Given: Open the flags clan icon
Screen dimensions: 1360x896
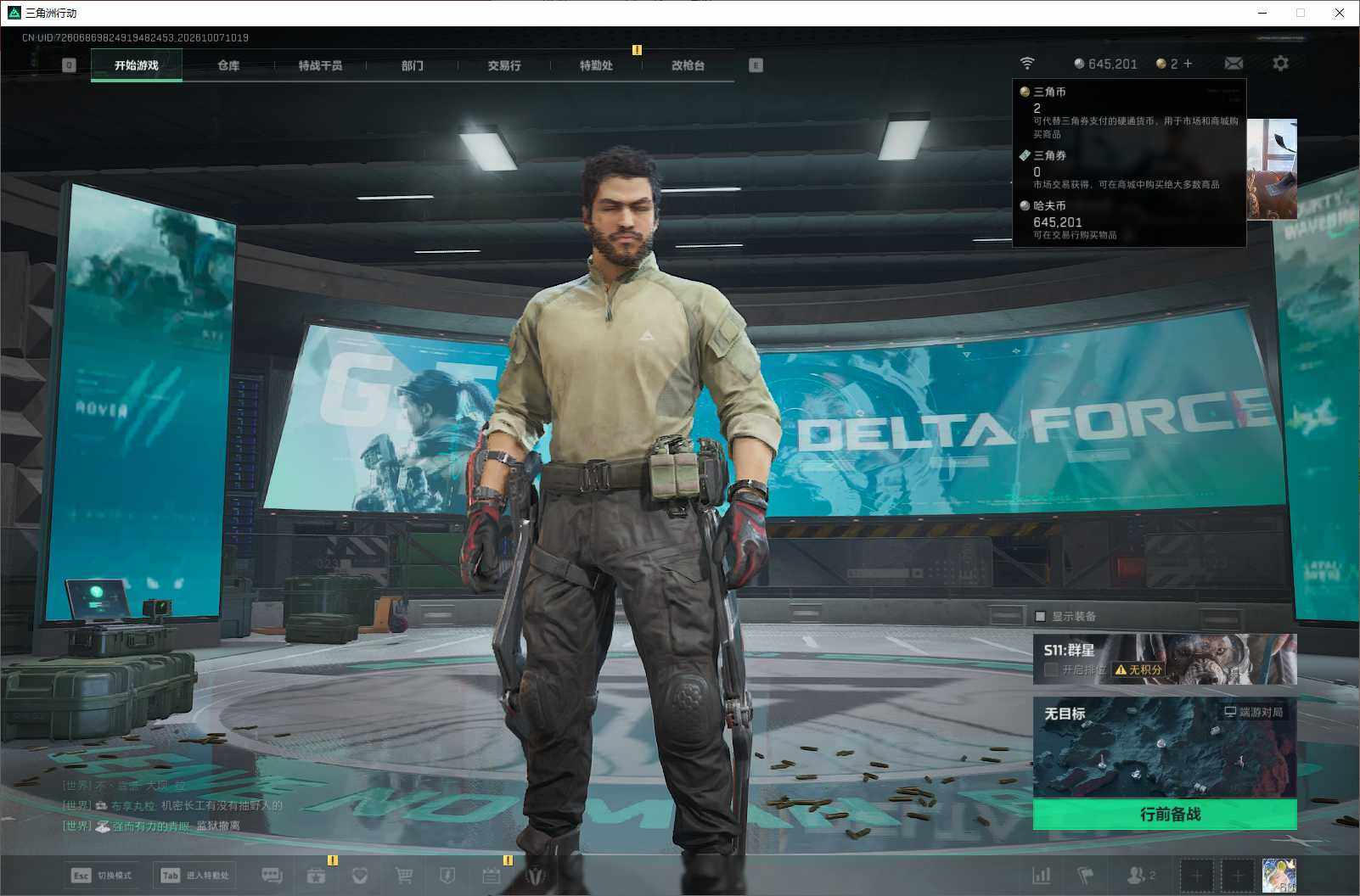Looking at the screenshot, I should tap(1086, 875).
